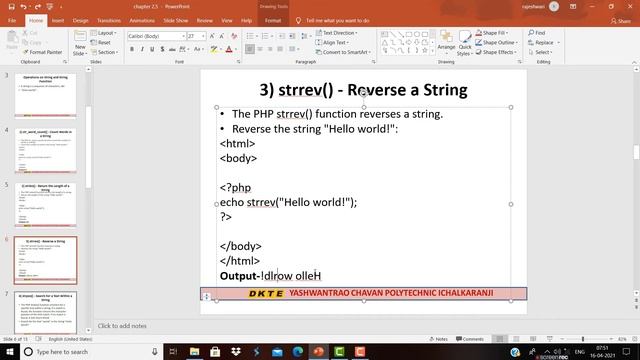Screen dimensions: 640x360
Task: Reset slide layout with Reset
Action: [101, 42]
